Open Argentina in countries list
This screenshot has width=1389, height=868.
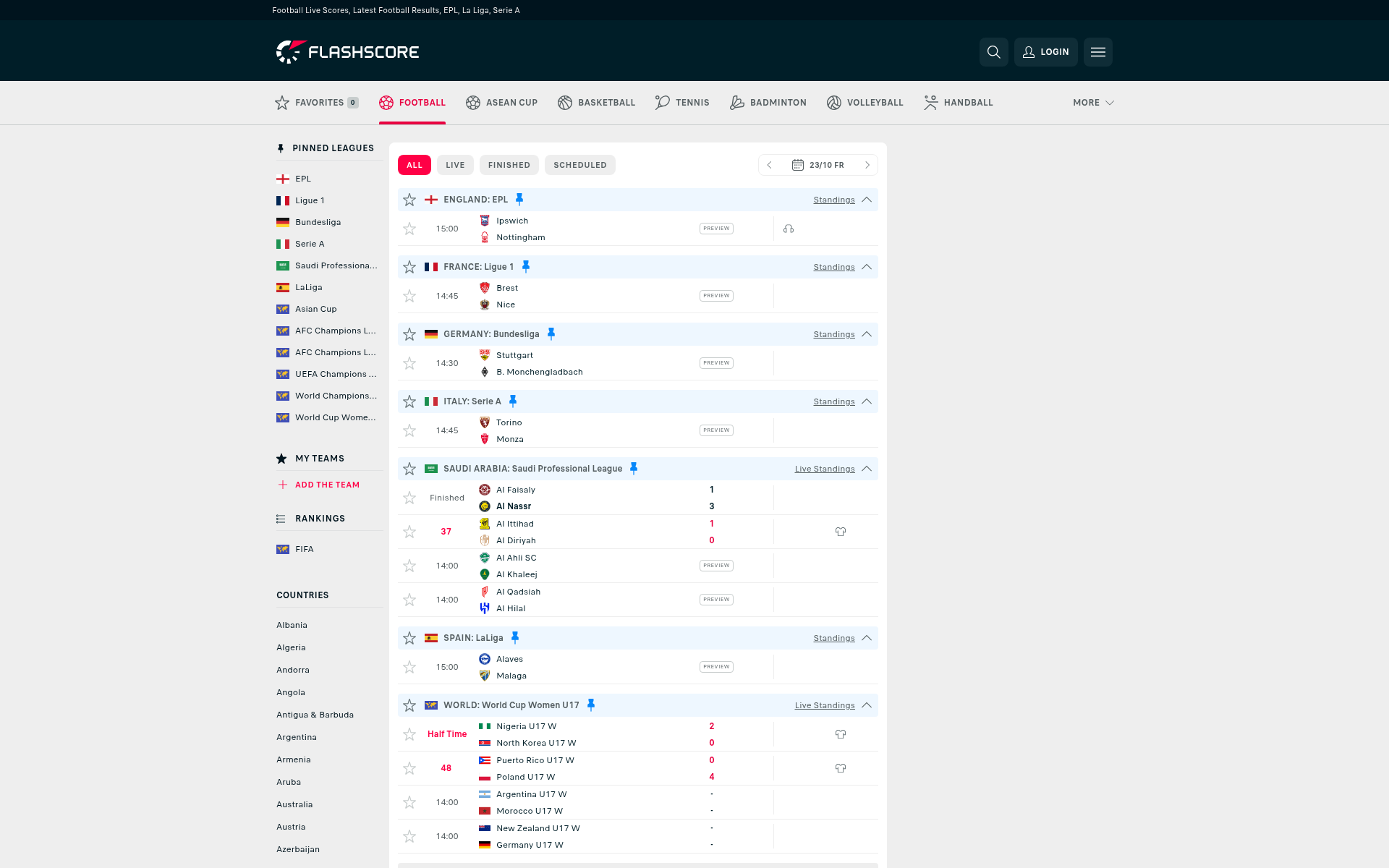pyautogui.click(x=297, y=737)
